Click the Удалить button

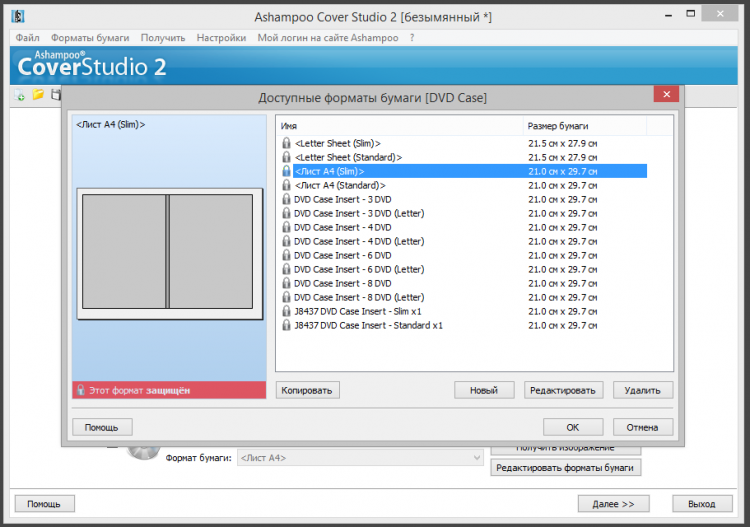click(x=642, y=390)
